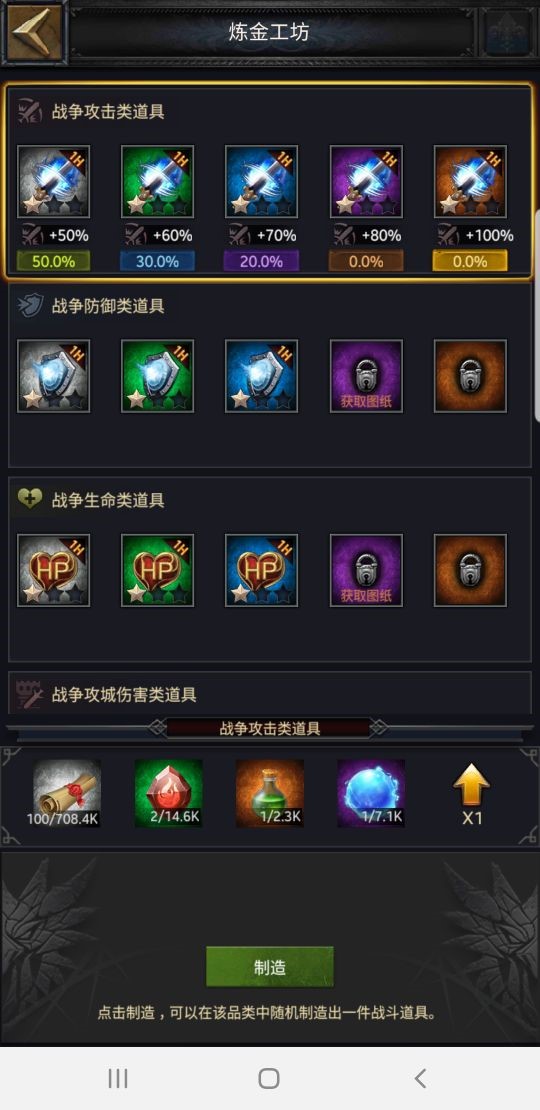Tap the yellow 0.0% probability badge
Screen dimensions: 540x1110
pyautogui.click(x=470, y=261)
